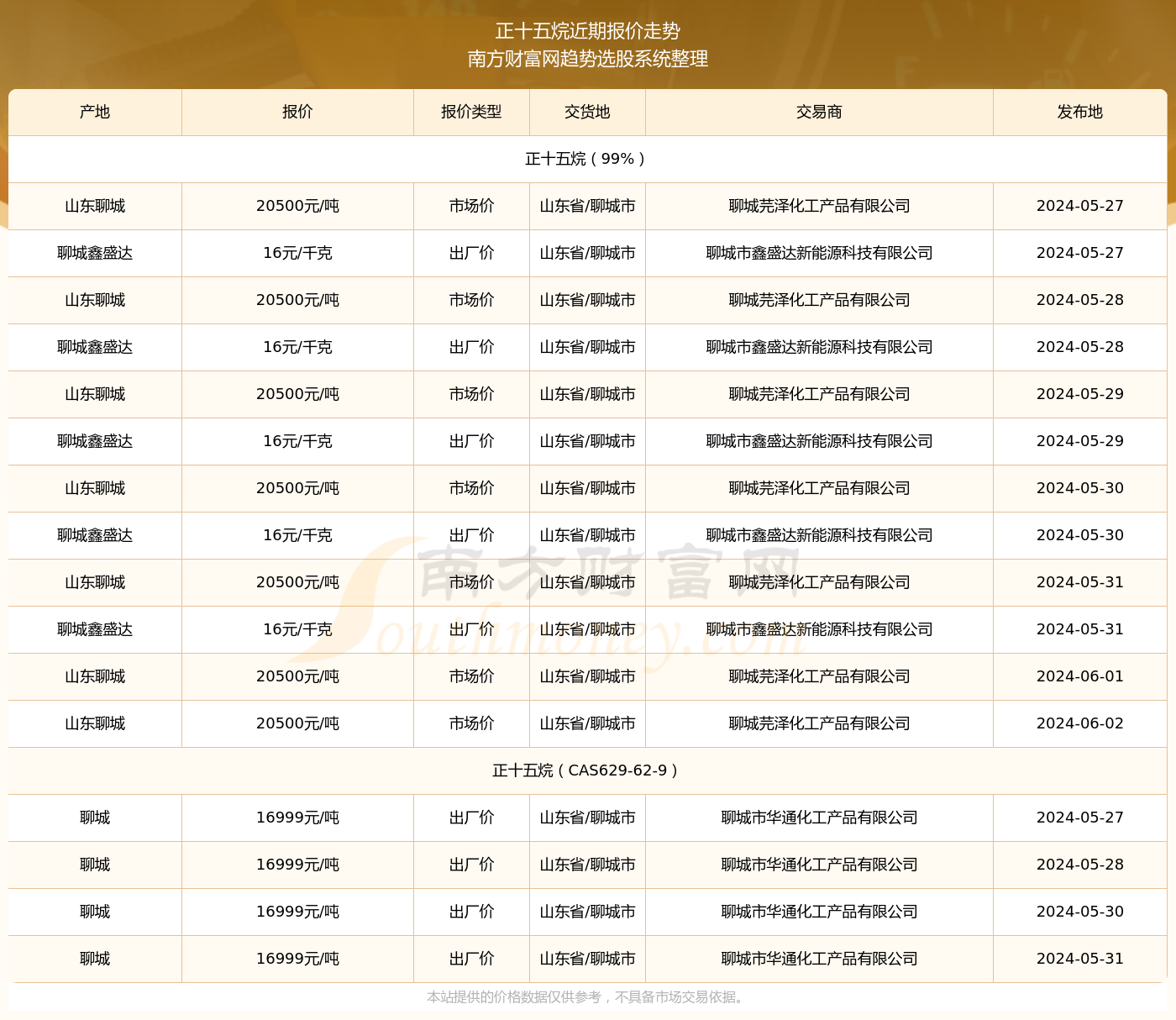Click the title 正十五烷近期报价走势
1176x1020 pixels.
(588, 31)
